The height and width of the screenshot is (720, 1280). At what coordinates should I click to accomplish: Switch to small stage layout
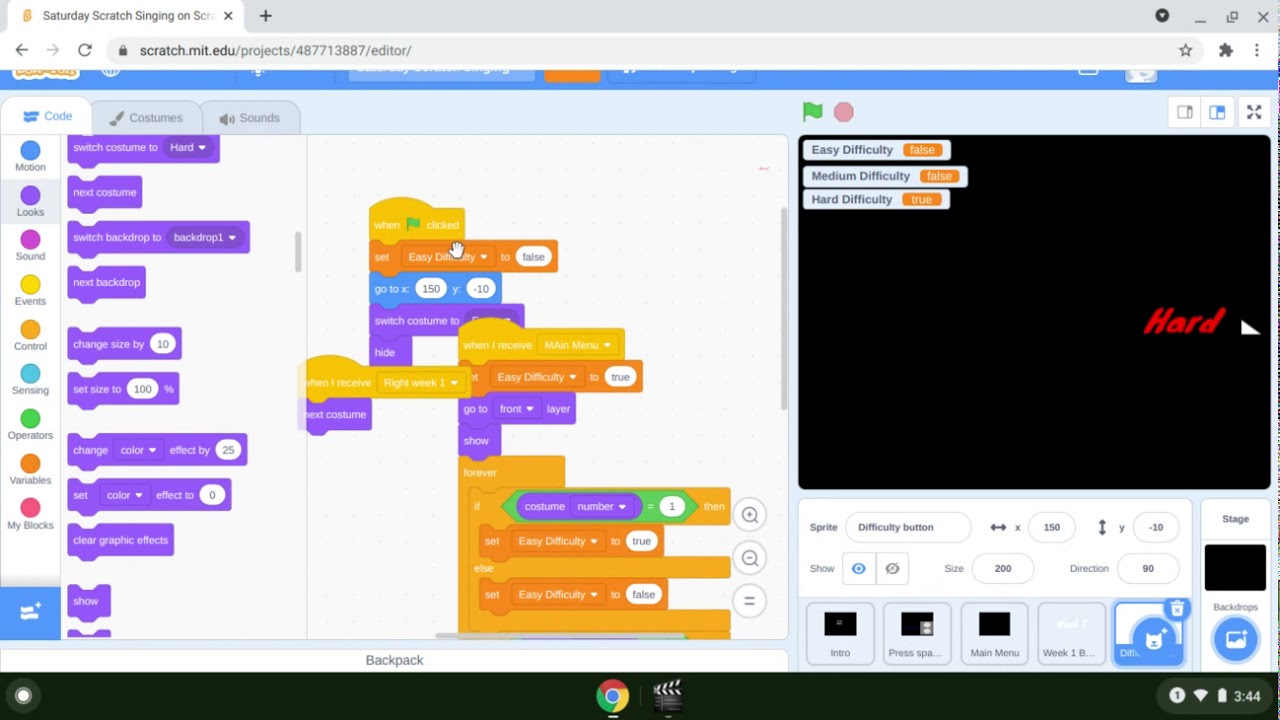tap(1184, 112)
